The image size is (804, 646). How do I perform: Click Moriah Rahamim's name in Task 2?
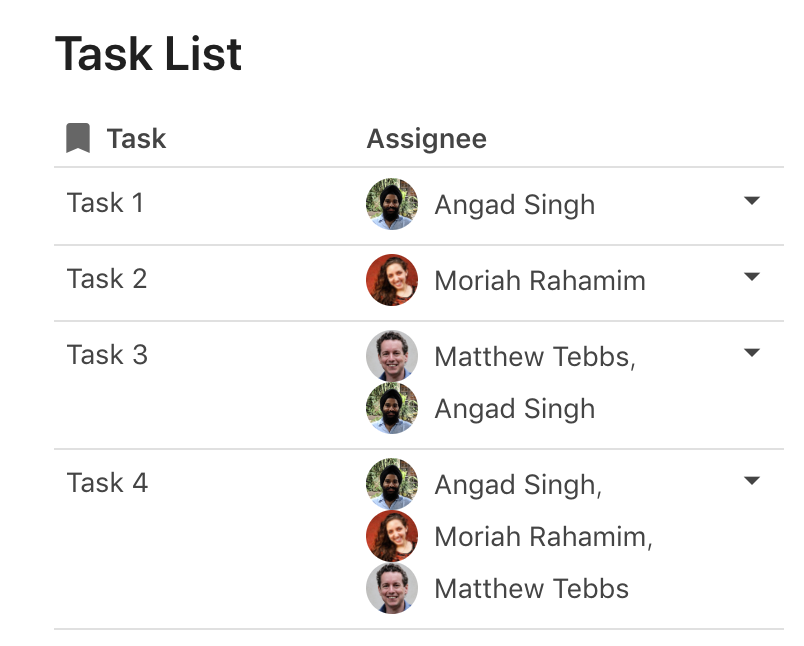pyautogui.click(x=540, y=281)
